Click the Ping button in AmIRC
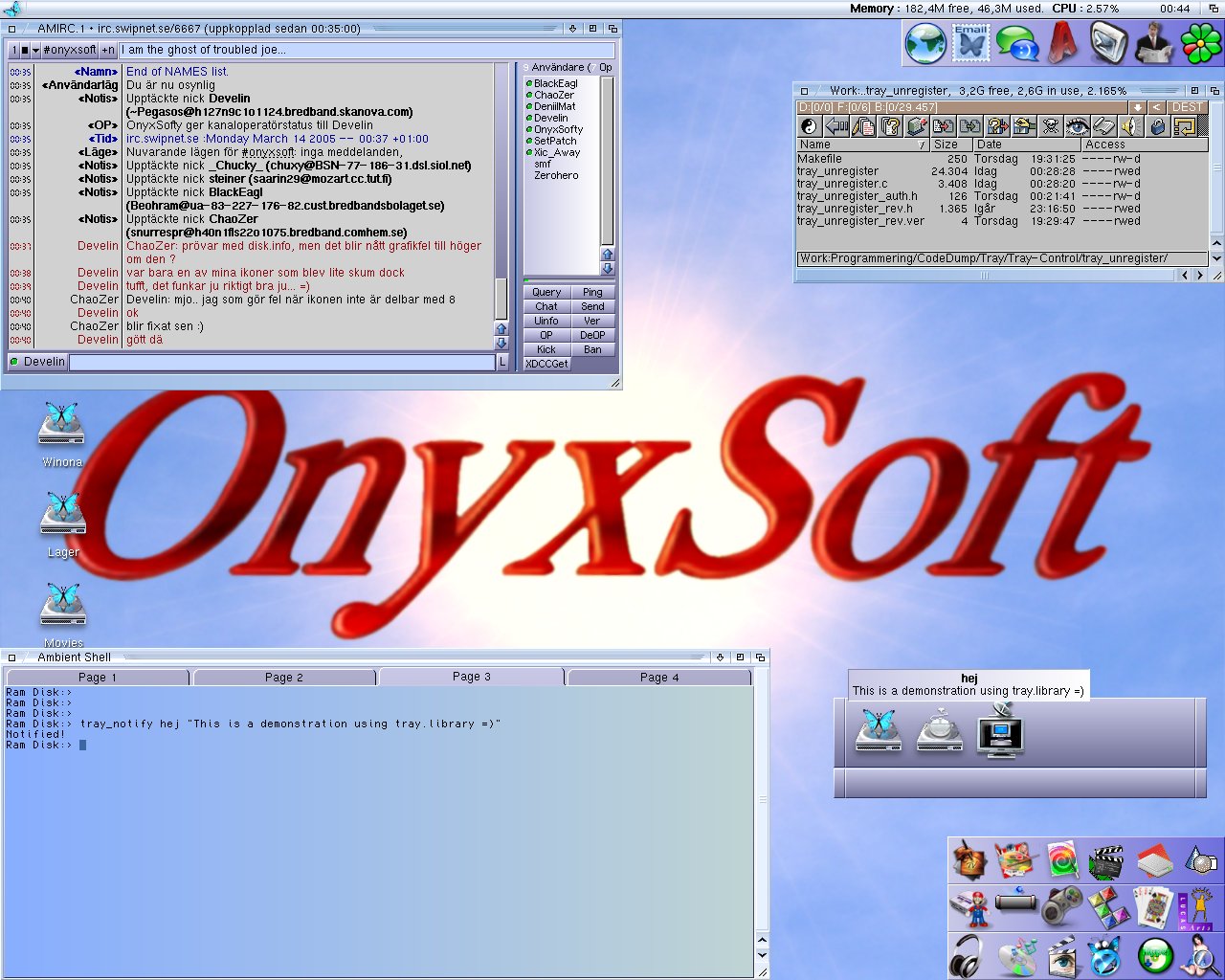This screenshot has width=1225, height=980. tap(592, 292)
